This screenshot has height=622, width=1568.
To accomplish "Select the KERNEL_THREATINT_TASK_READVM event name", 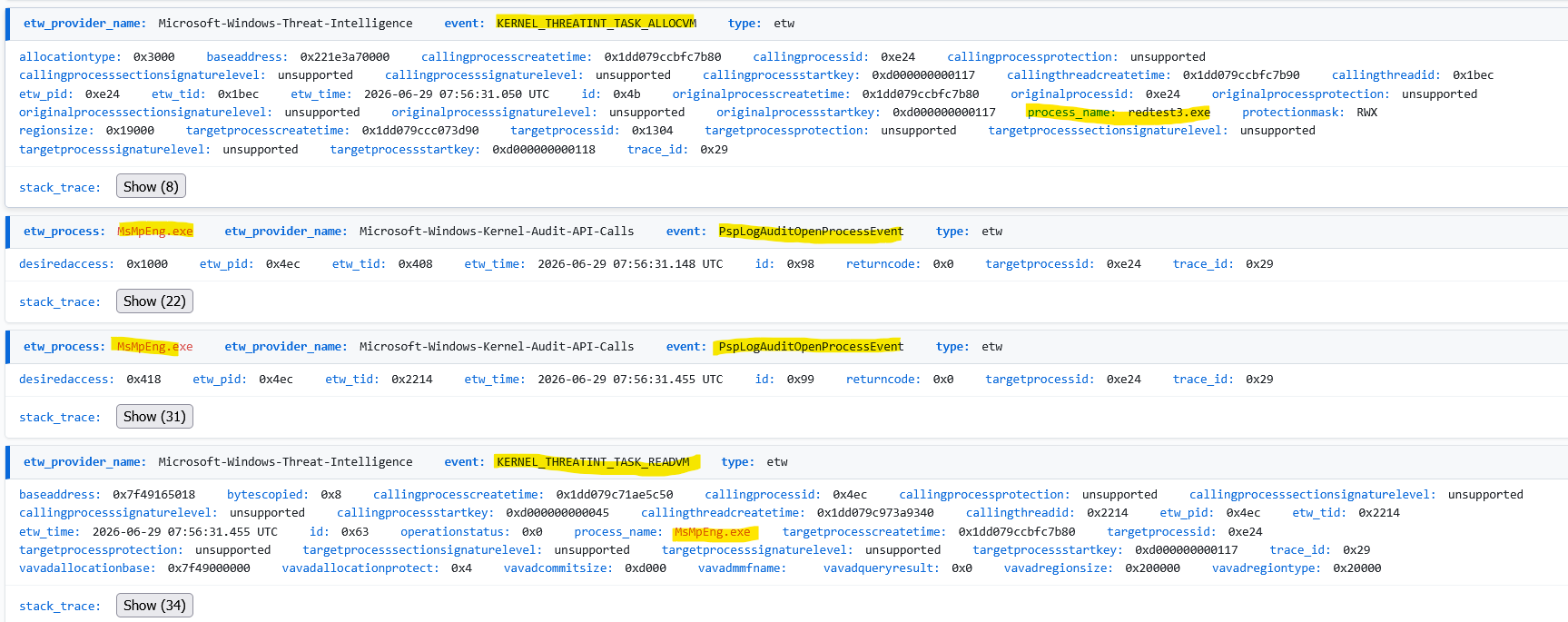I will tap(593, 461).
